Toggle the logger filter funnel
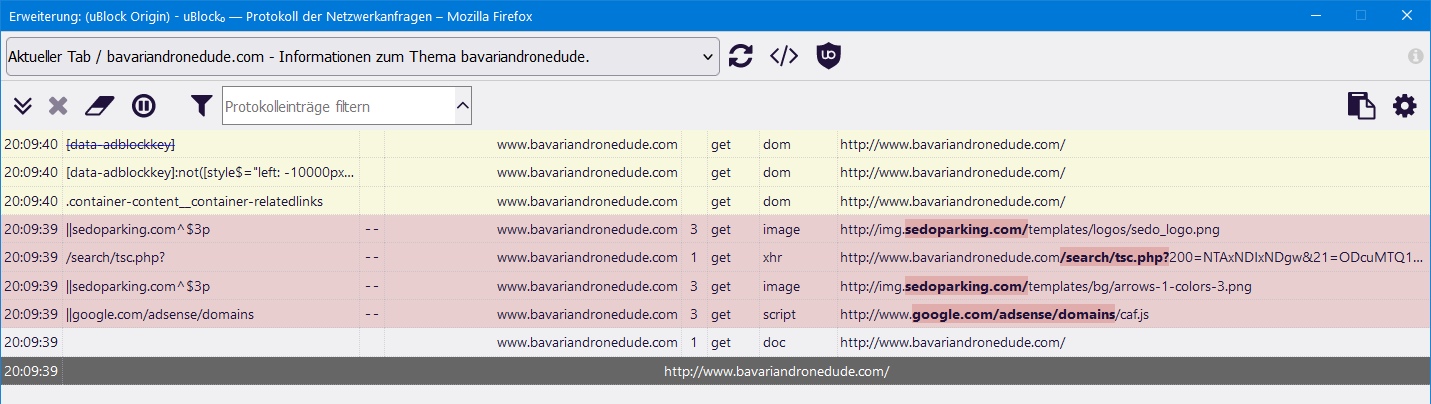 tap(202, 105)
